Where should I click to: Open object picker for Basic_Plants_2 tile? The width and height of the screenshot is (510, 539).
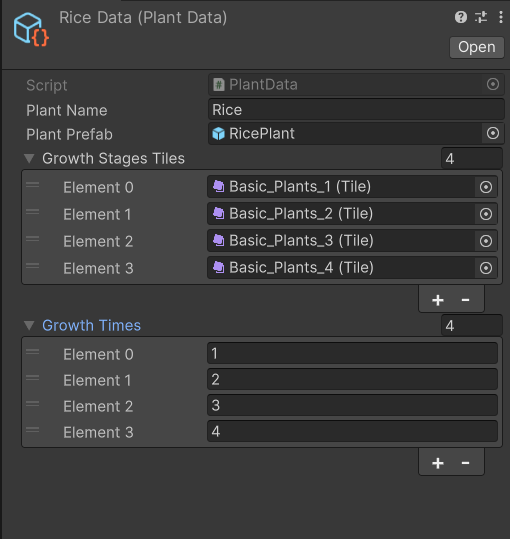point(486,214)
